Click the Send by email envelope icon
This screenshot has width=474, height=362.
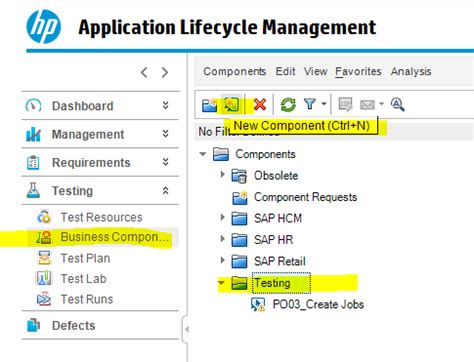pos(367,105)
